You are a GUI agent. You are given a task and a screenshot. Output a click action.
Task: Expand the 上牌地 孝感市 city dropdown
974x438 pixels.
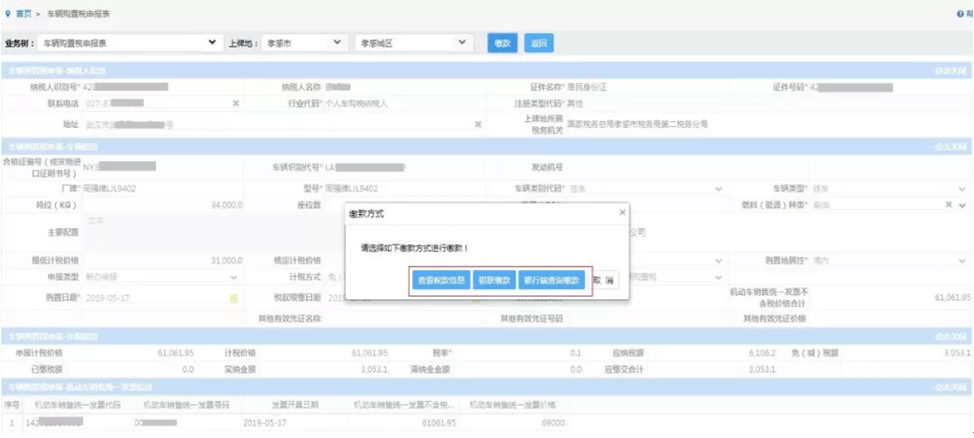tap(305, 43)
